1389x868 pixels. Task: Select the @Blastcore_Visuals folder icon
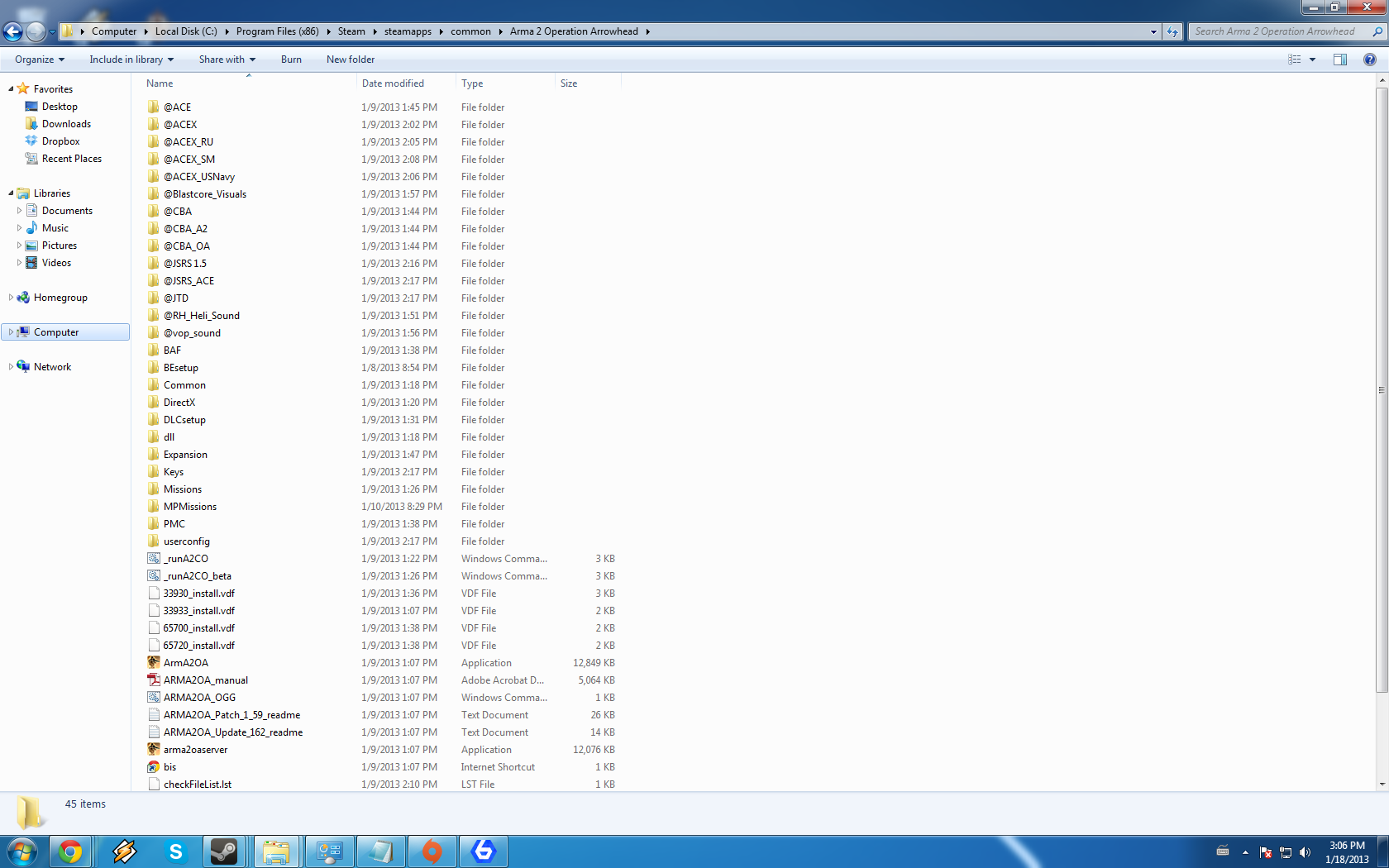154,193
